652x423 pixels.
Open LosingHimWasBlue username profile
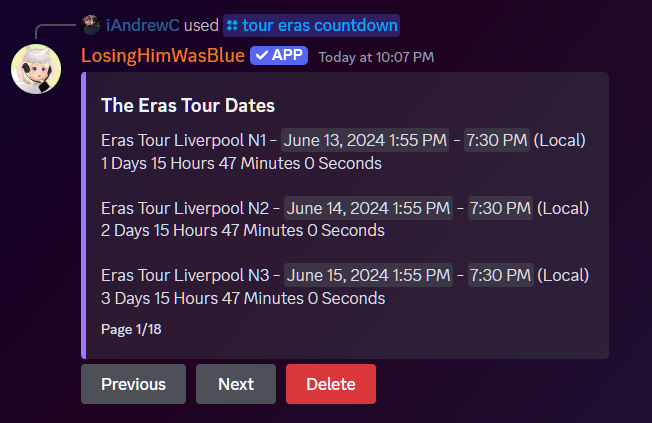[163, 56]
